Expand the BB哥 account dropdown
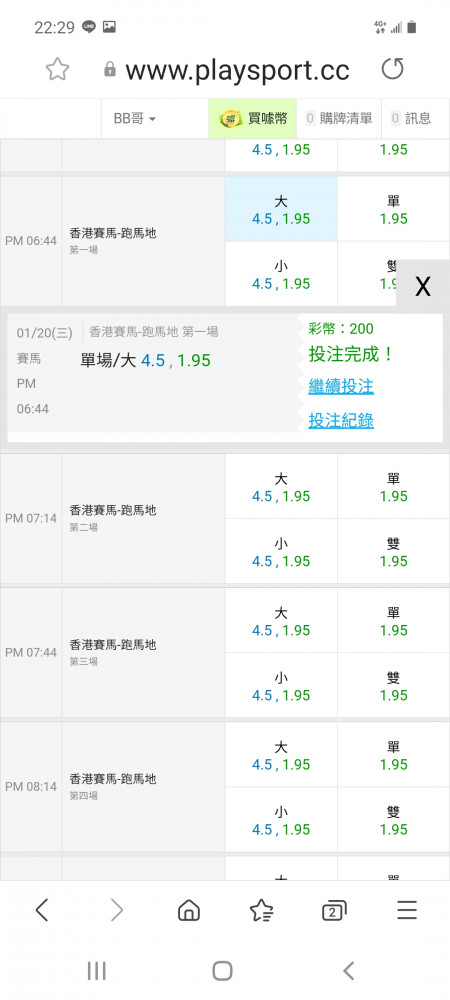The image size is (450, 1000). click(x=135, y=119)
